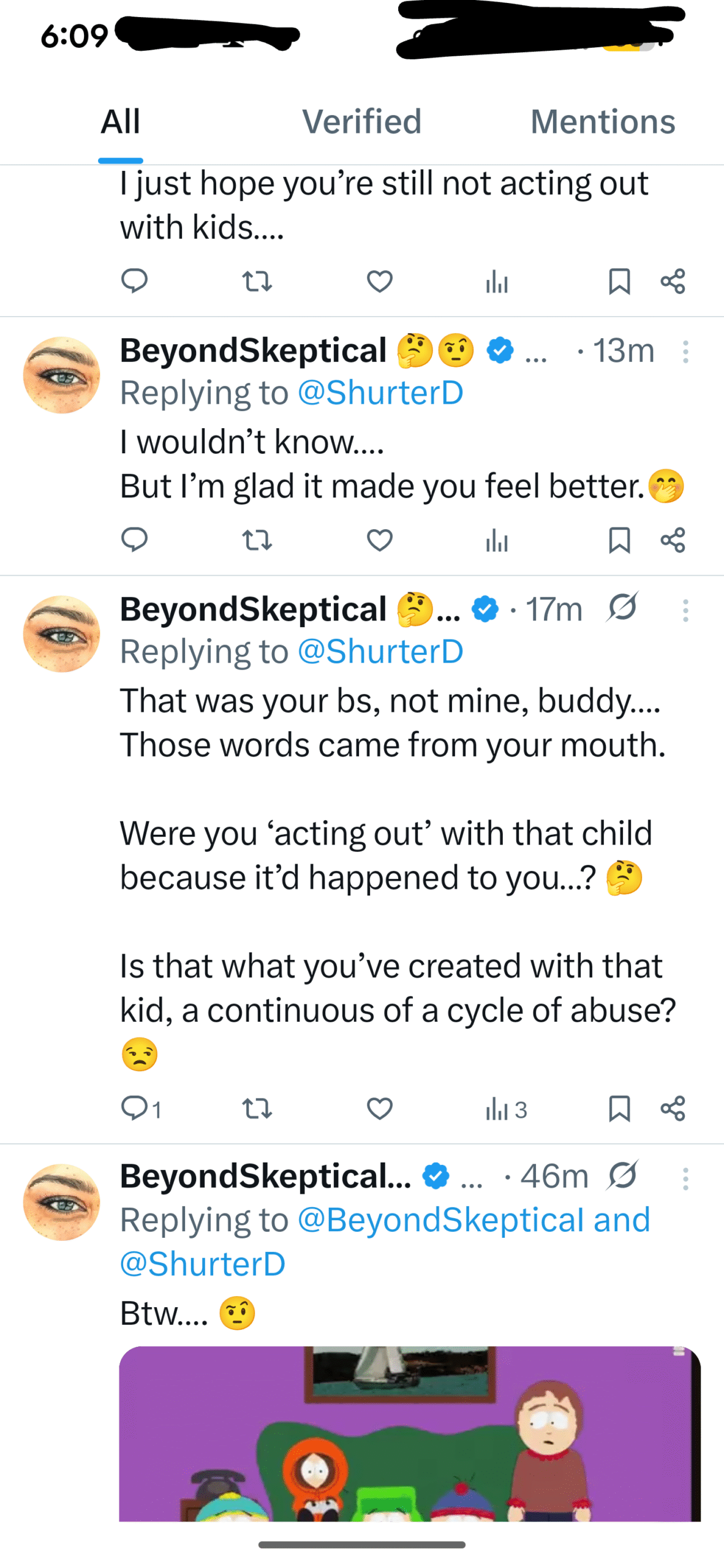Reply to the topmost "acting out with kids" tweet
The image size is (724, 1568).
tap(134, 282)
